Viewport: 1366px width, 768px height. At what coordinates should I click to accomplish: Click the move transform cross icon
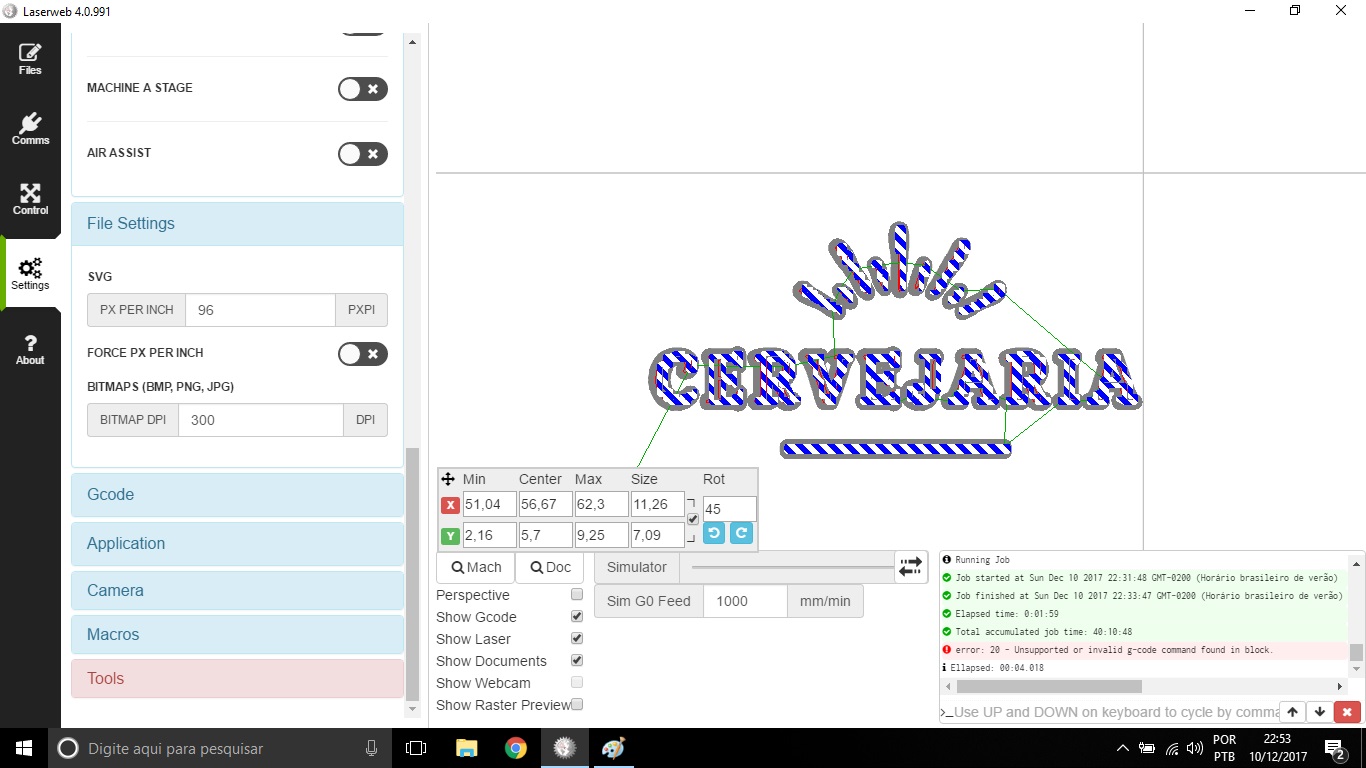(x=448, y=479)
